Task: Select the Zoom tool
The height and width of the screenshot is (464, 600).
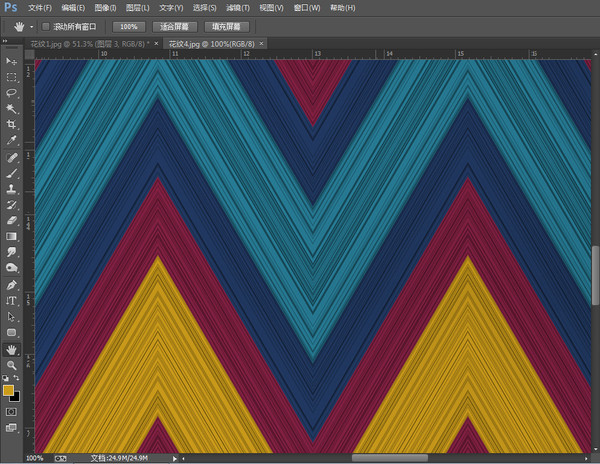Action: [11, 365]
